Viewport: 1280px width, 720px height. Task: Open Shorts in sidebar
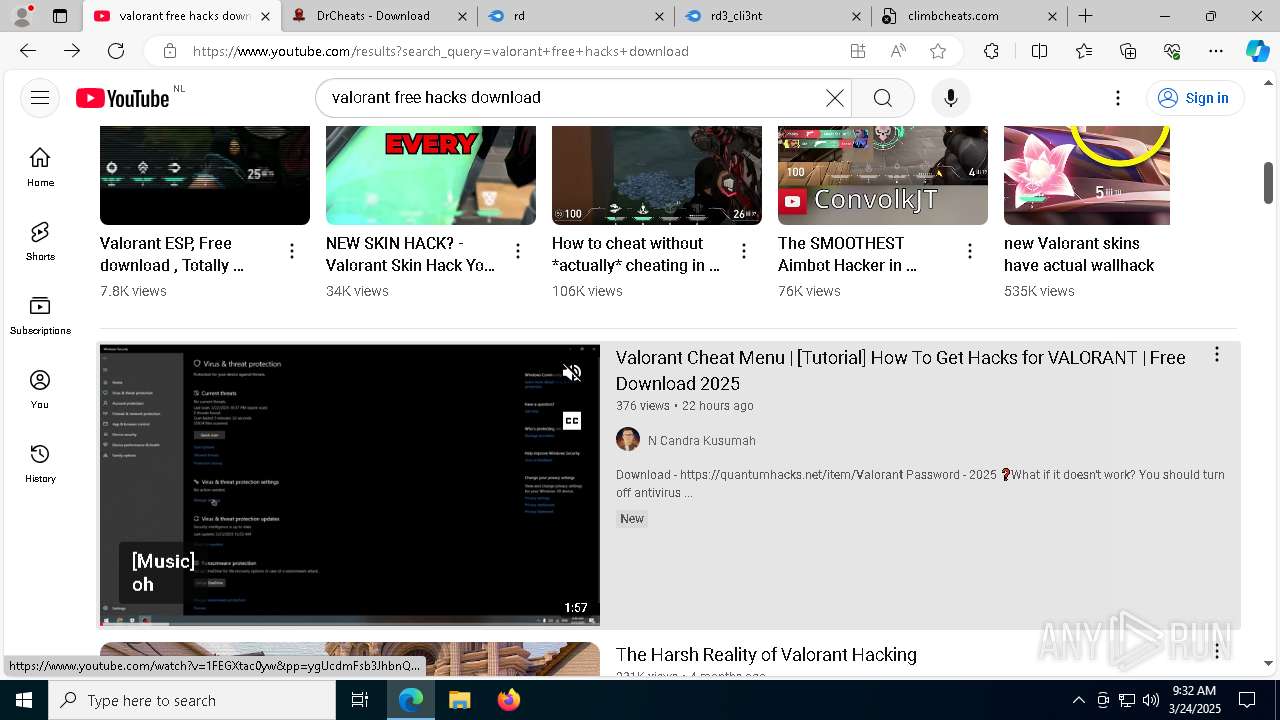point(40,241)
